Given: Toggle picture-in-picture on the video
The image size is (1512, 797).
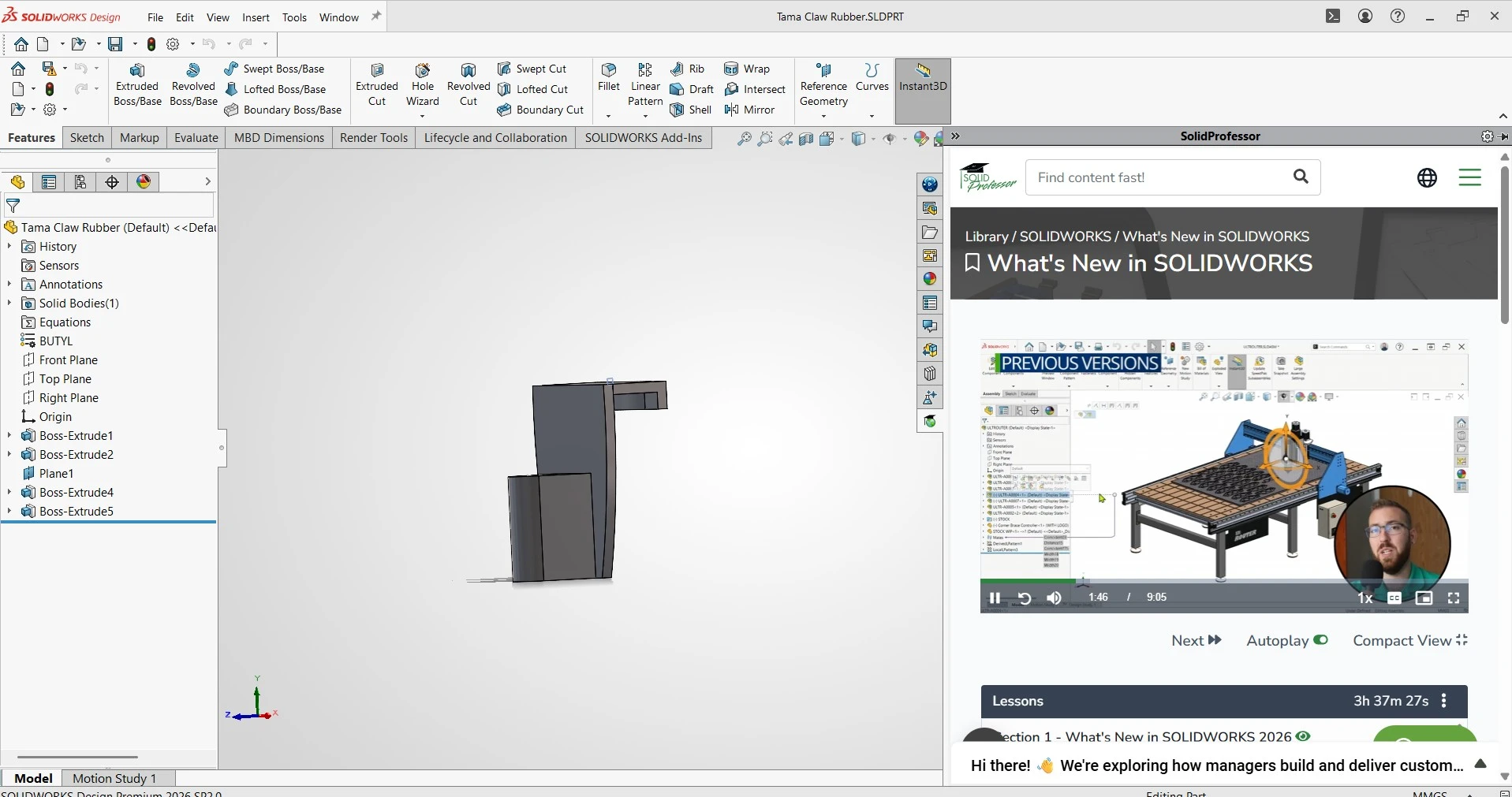Looking at the screenshot, I should point(1424,598).
